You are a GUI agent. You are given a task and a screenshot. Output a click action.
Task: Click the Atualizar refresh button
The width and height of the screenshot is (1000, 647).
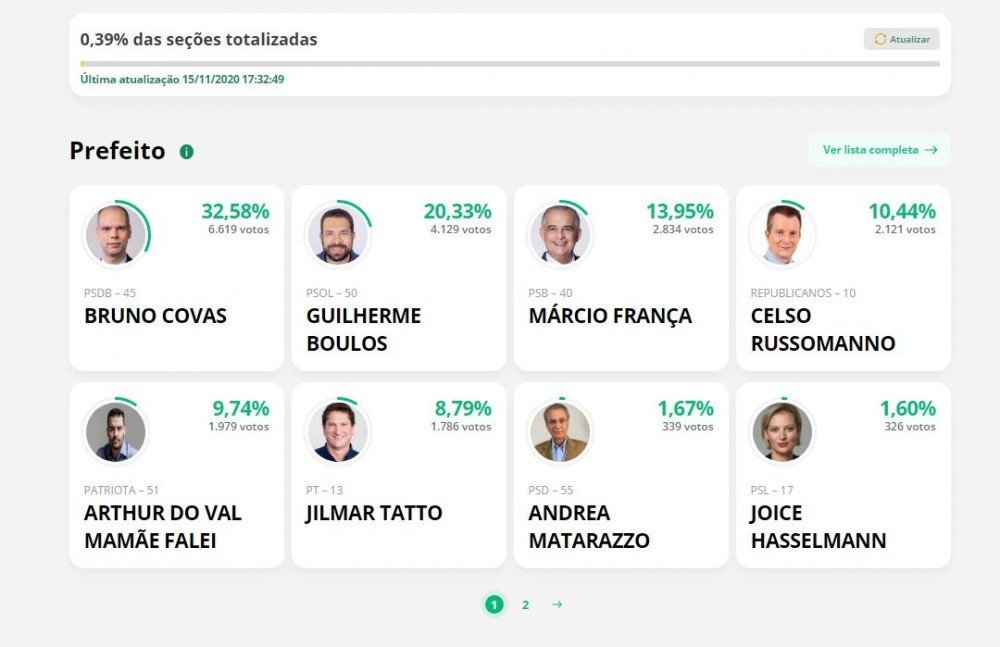[901, 39]
